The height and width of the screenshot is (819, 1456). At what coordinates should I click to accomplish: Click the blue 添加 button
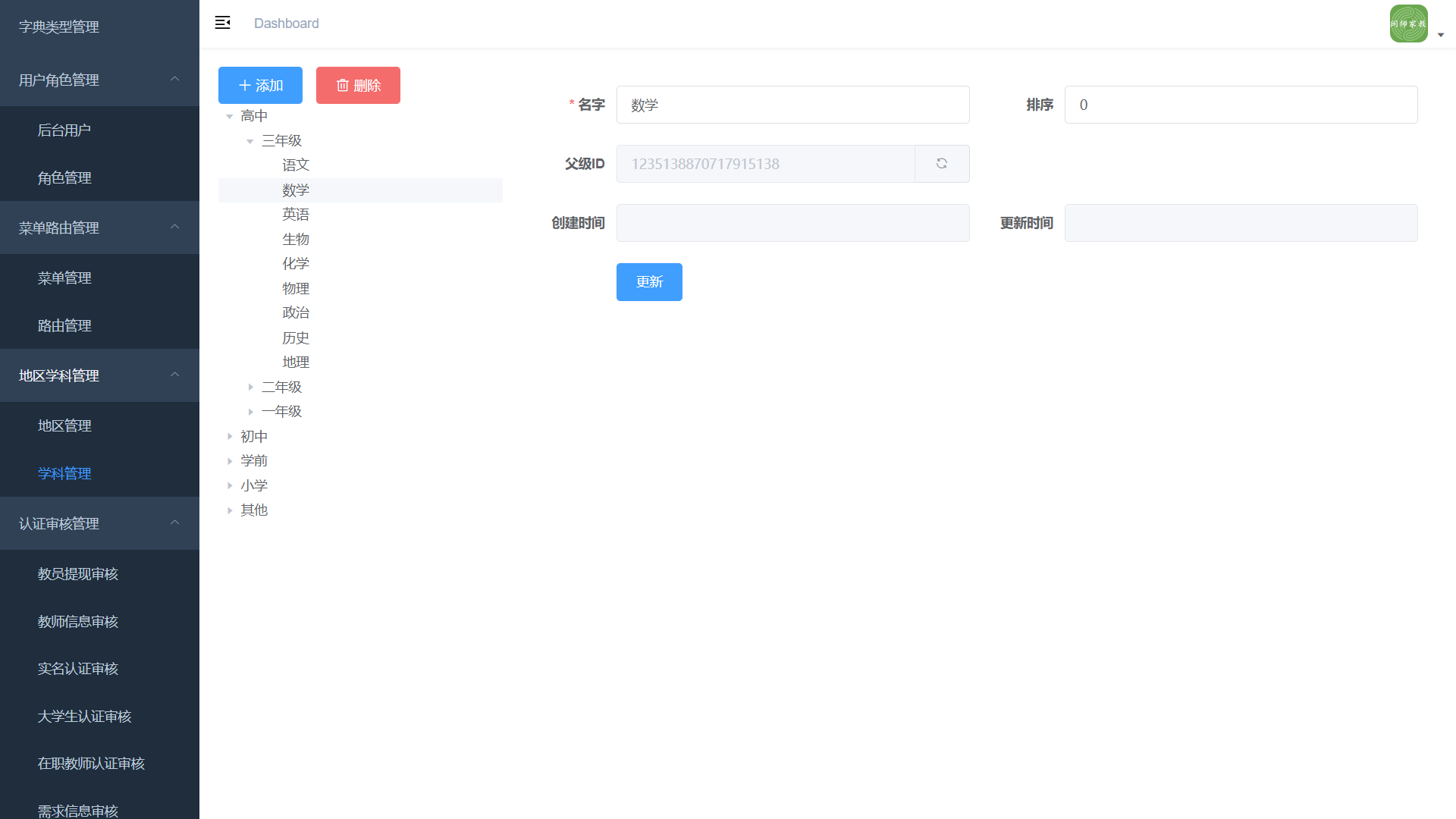[x=260, y=86]
